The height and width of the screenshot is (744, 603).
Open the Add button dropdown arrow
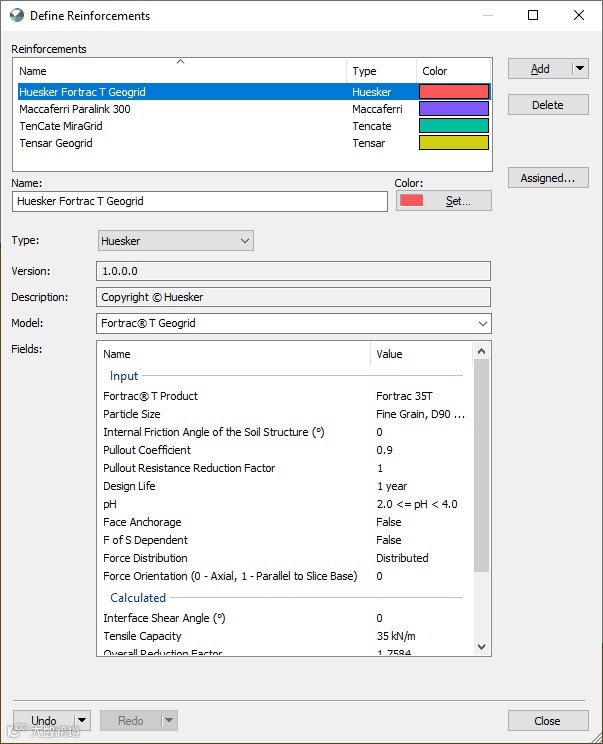(x=580, y=69)
